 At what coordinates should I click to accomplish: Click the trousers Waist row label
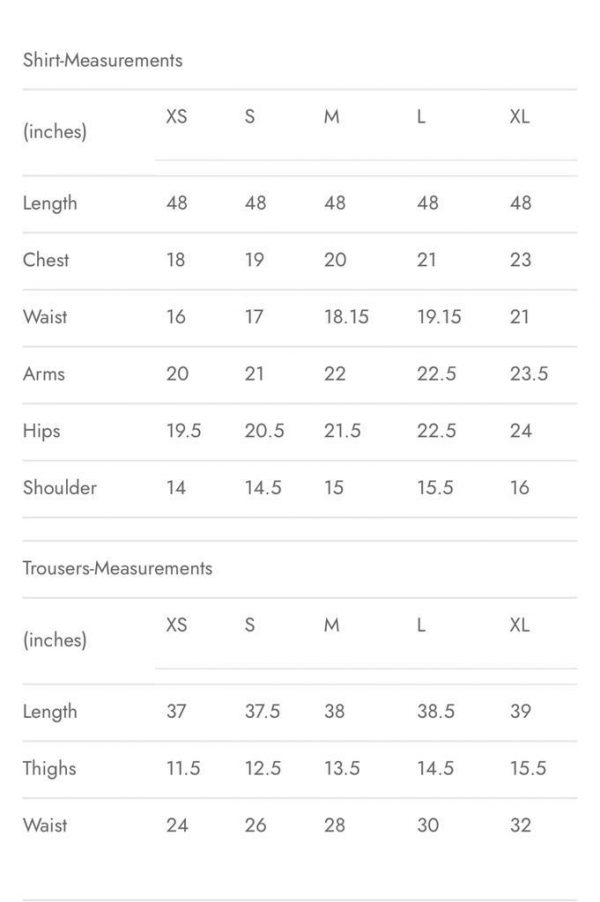pos(45,825)
